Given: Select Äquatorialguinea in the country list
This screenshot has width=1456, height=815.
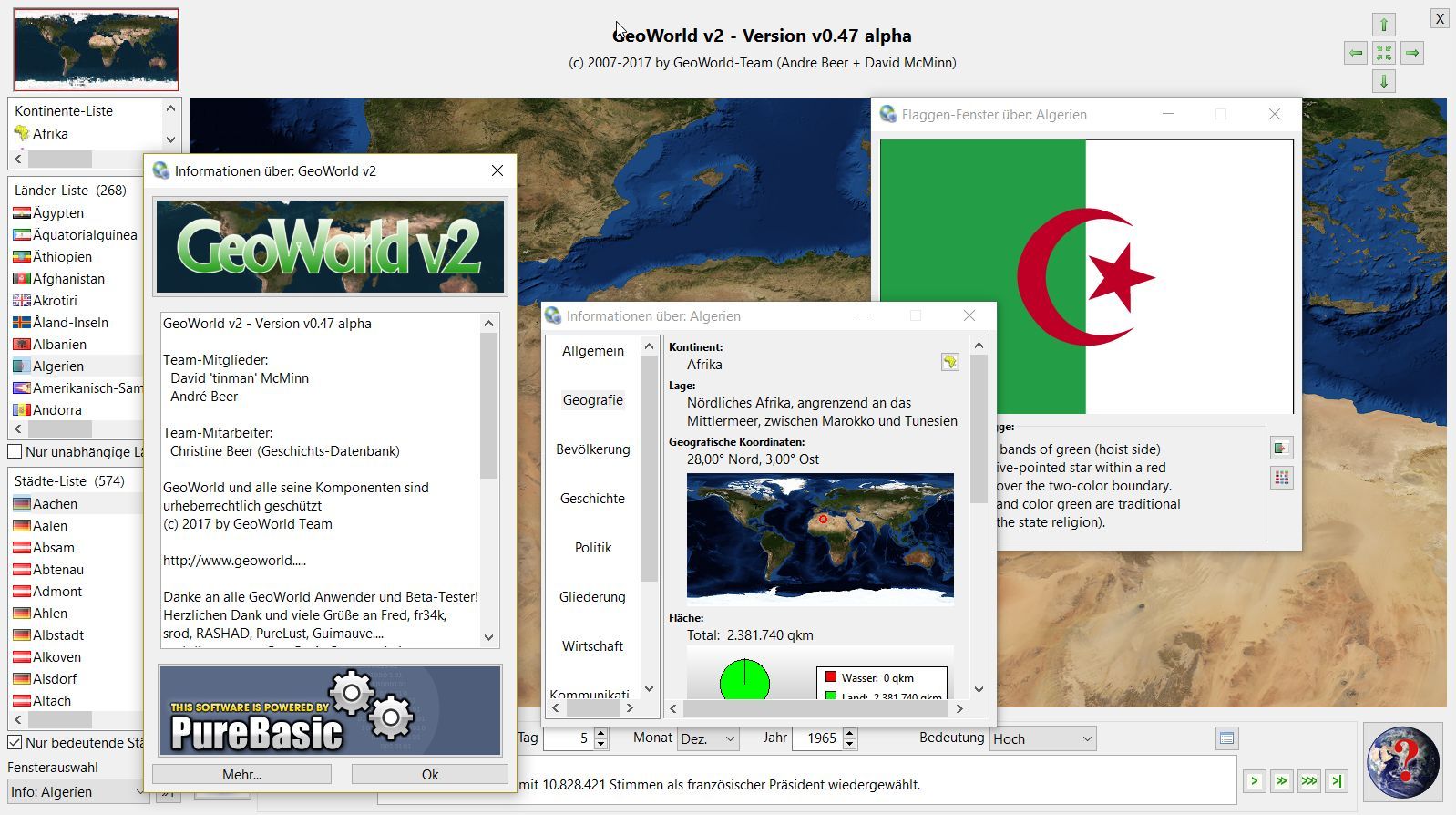Looking at the screenshot, I should click(77, 234).
